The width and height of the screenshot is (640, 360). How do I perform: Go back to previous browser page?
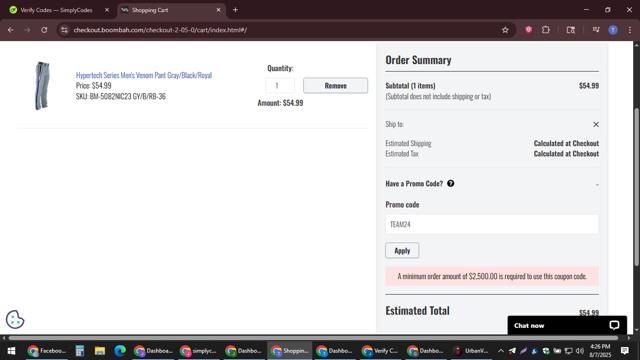(11, 30)
